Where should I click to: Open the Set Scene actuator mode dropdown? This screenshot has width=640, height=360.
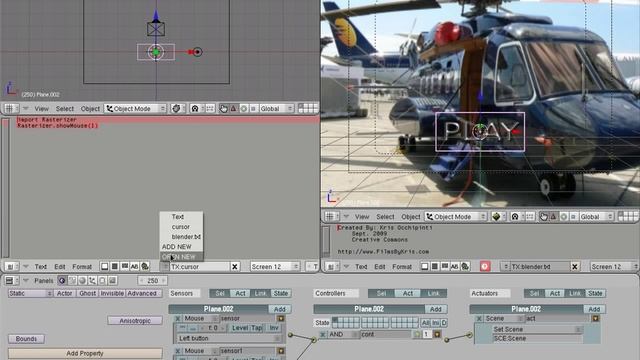[x=537, y=329]
